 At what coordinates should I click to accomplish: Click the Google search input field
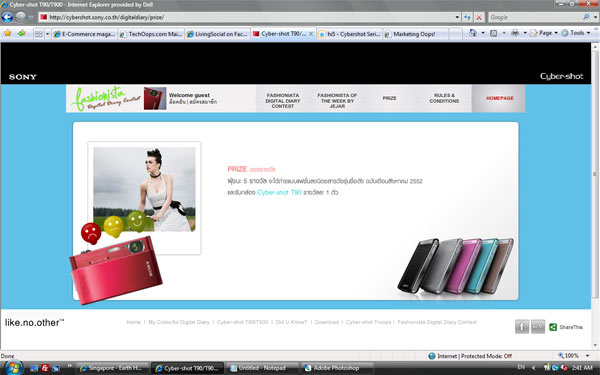click(535, 17)
